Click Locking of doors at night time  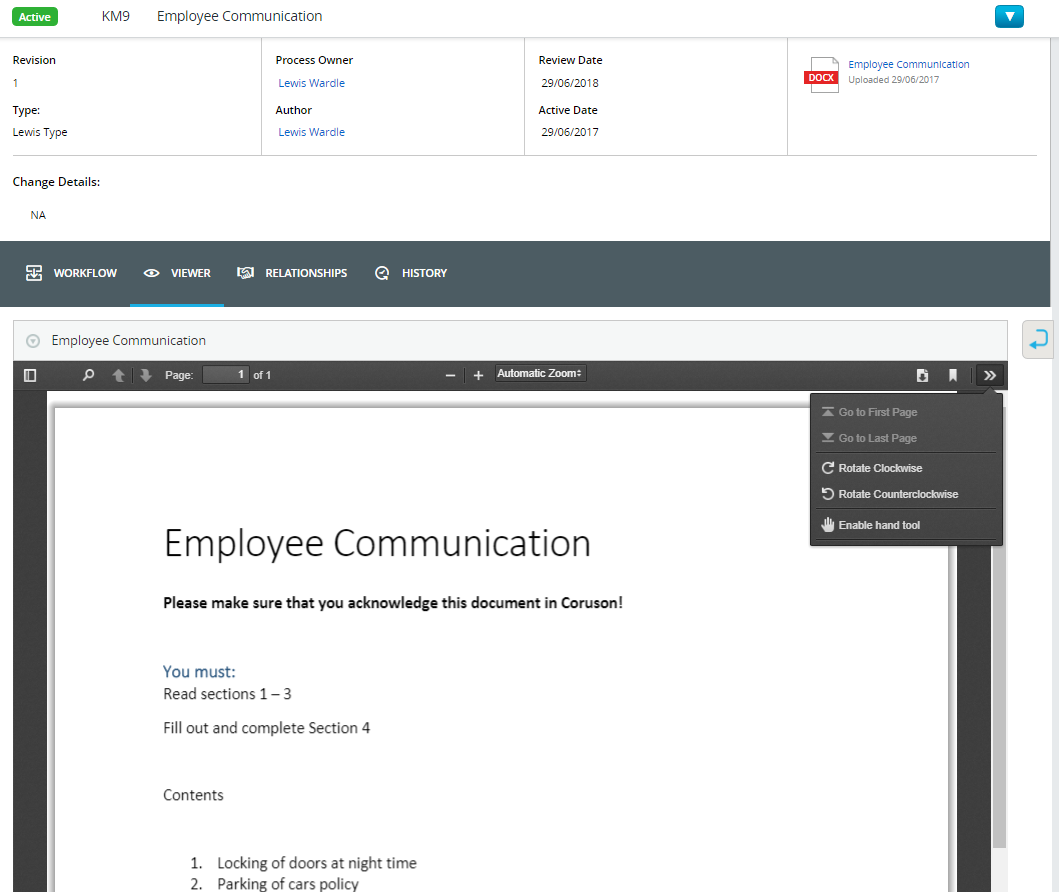coord(317,863)
